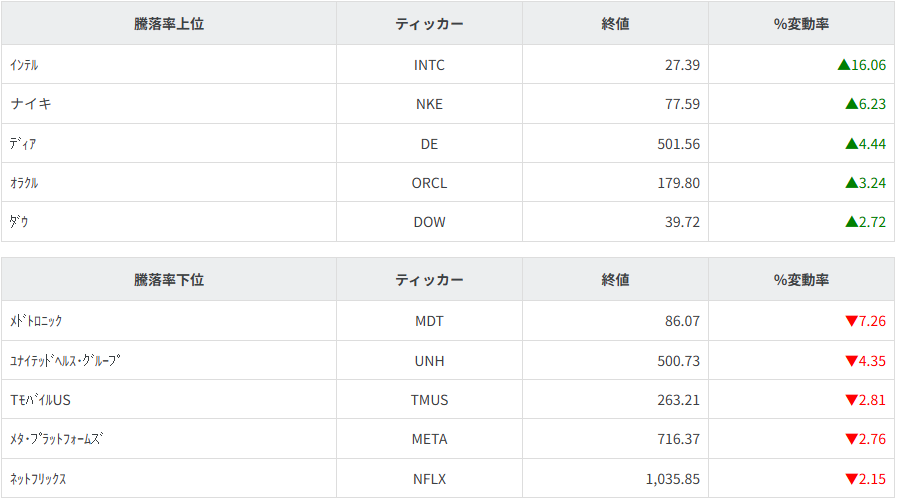Image resolution: width=897 pixels, height=501 pixels.
Task: Click the 騰落率上位 column header
Action: [x=168, y=24]
